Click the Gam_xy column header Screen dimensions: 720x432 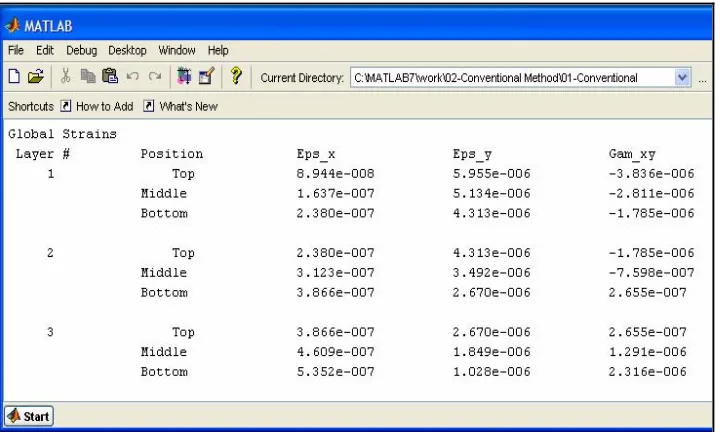[632, 155]
